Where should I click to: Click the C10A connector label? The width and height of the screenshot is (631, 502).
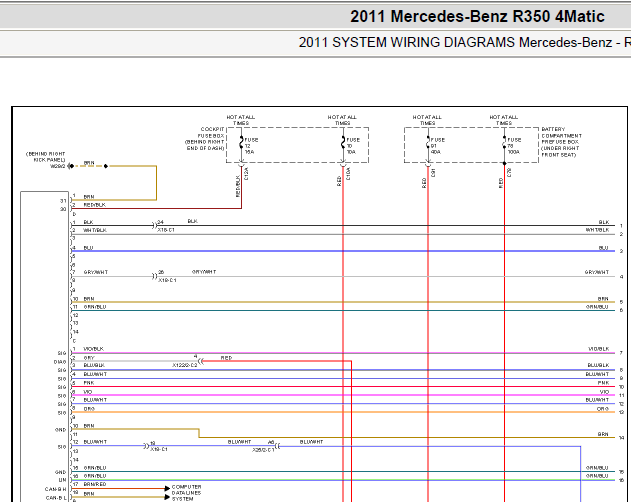point(348,174)
